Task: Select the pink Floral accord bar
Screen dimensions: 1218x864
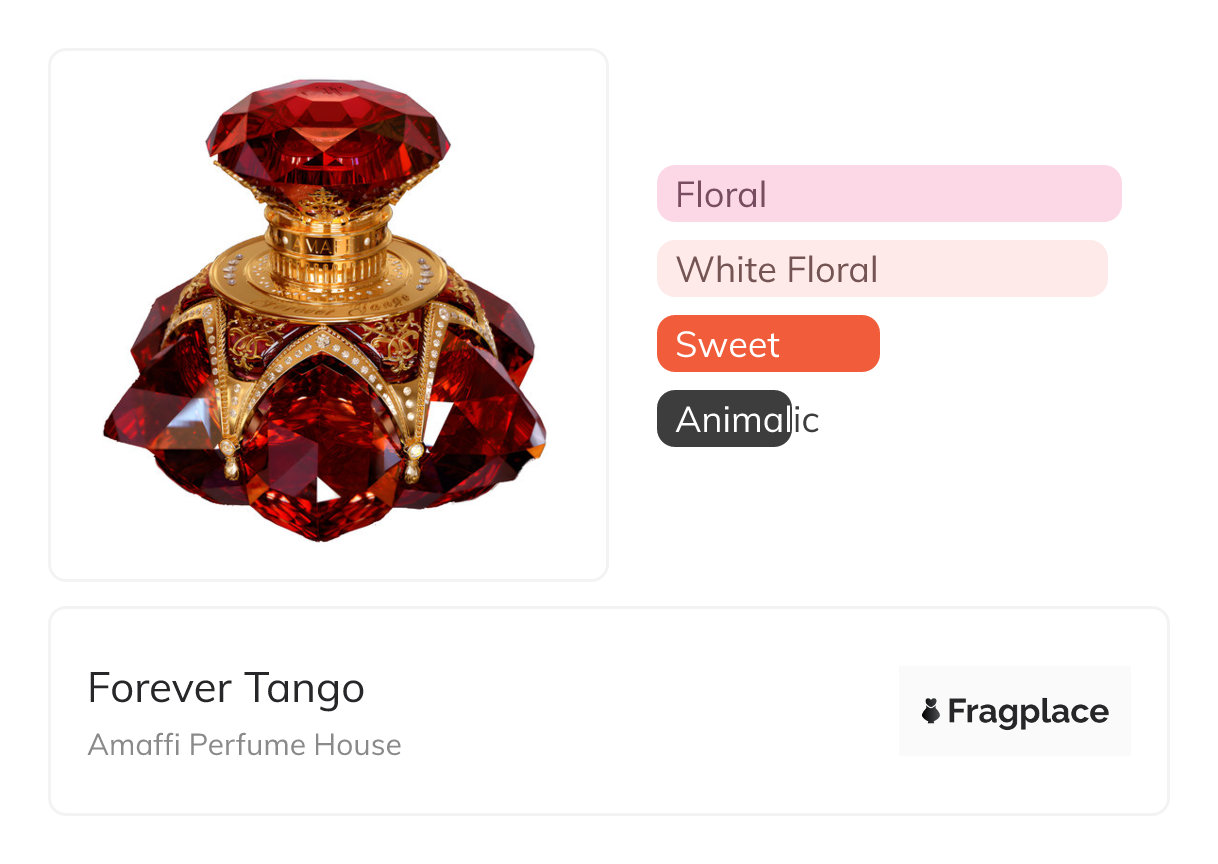Action: click(889, 194)
